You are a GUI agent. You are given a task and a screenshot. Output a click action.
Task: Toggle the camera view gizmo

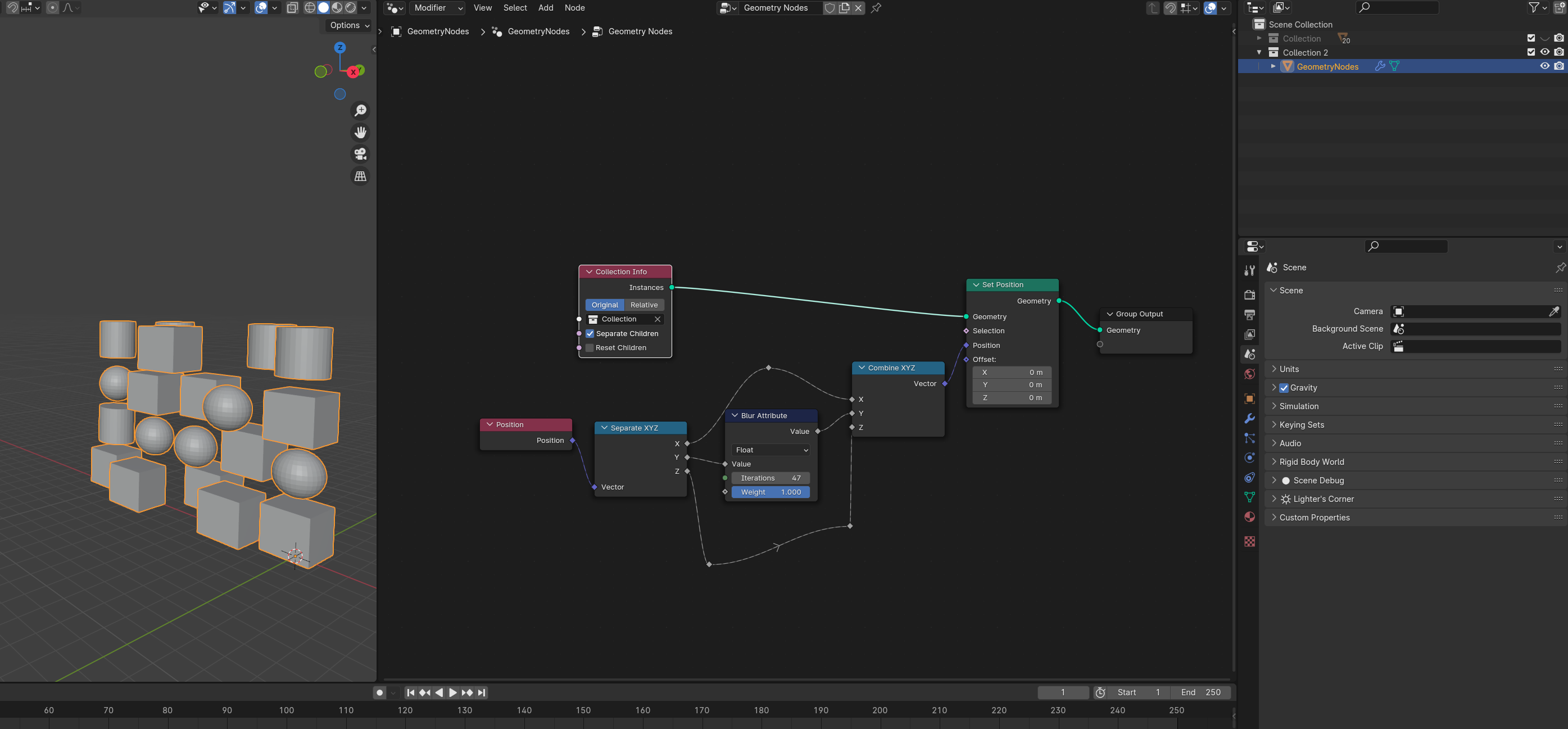(x=360, y=154)
